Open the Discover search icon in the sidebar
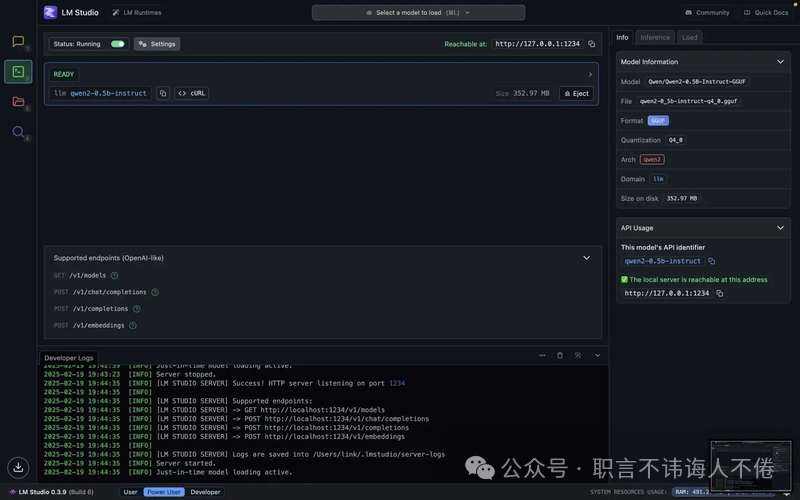The width and height of the screenshot is (800, 500). (x=18, y=132)
